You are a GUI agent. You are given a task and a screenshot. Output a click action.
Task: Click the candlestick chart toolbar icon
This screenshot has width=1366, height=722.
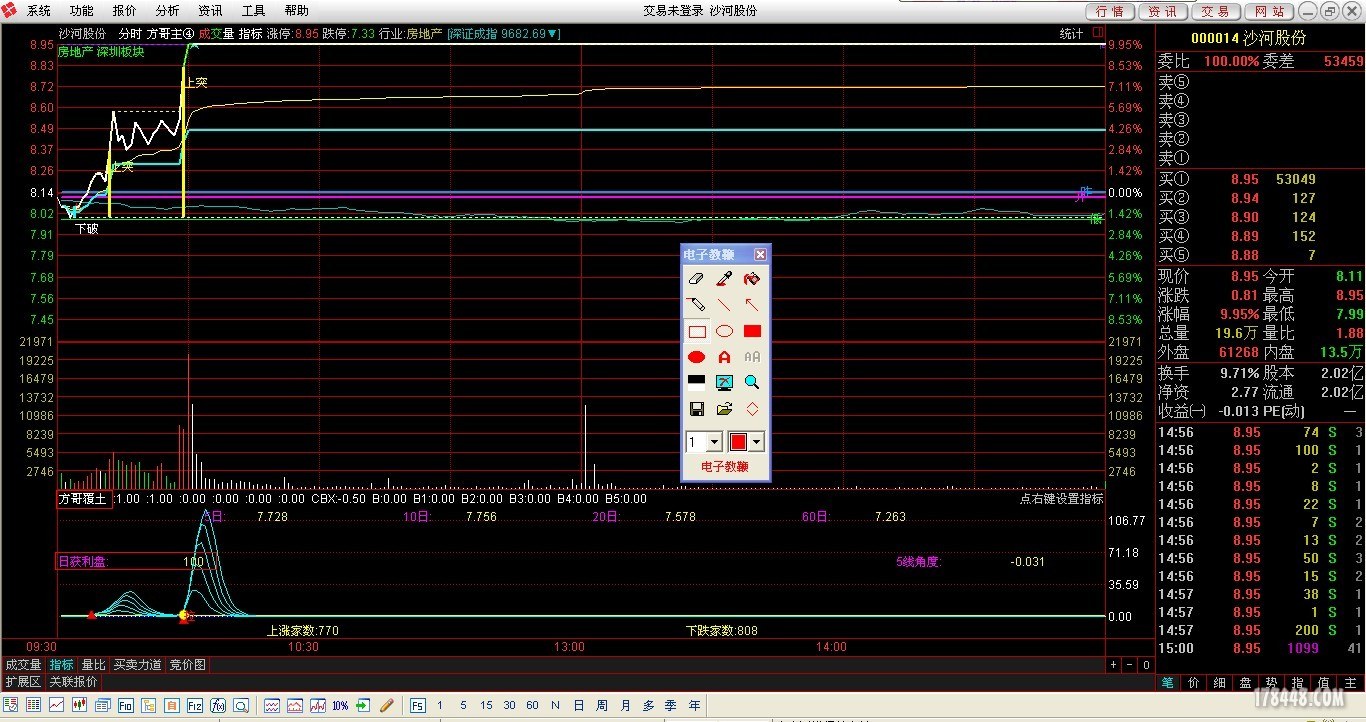(80, 706)
